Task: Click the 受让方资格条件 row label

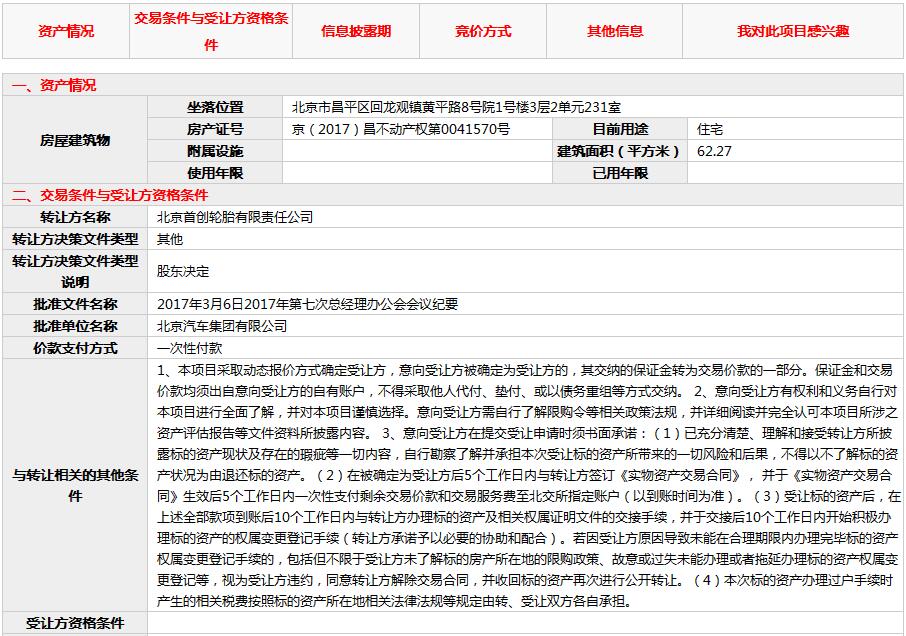Action: [x=75, y=623]
